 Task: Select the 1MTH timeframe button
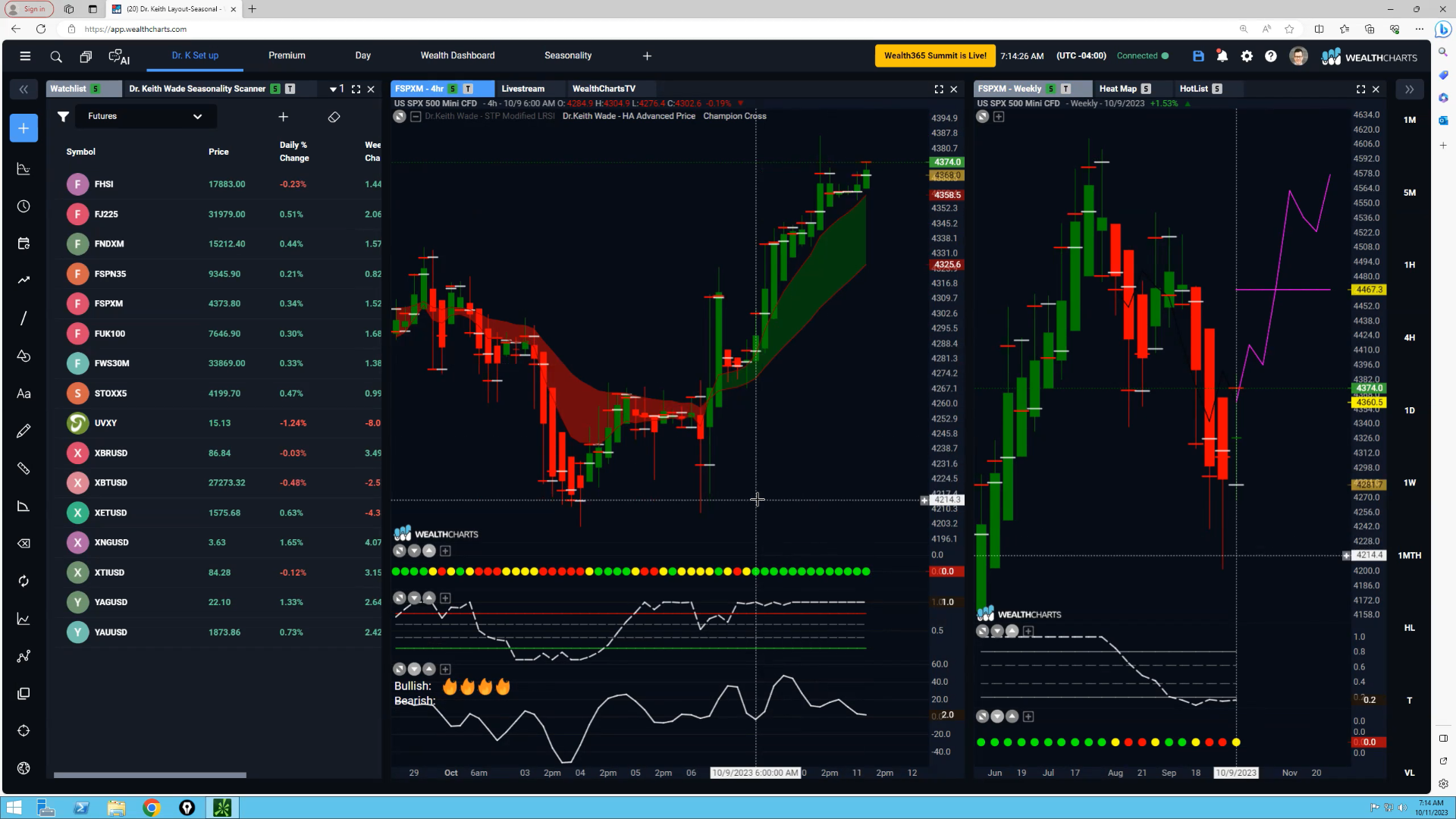coord(1410,556)
